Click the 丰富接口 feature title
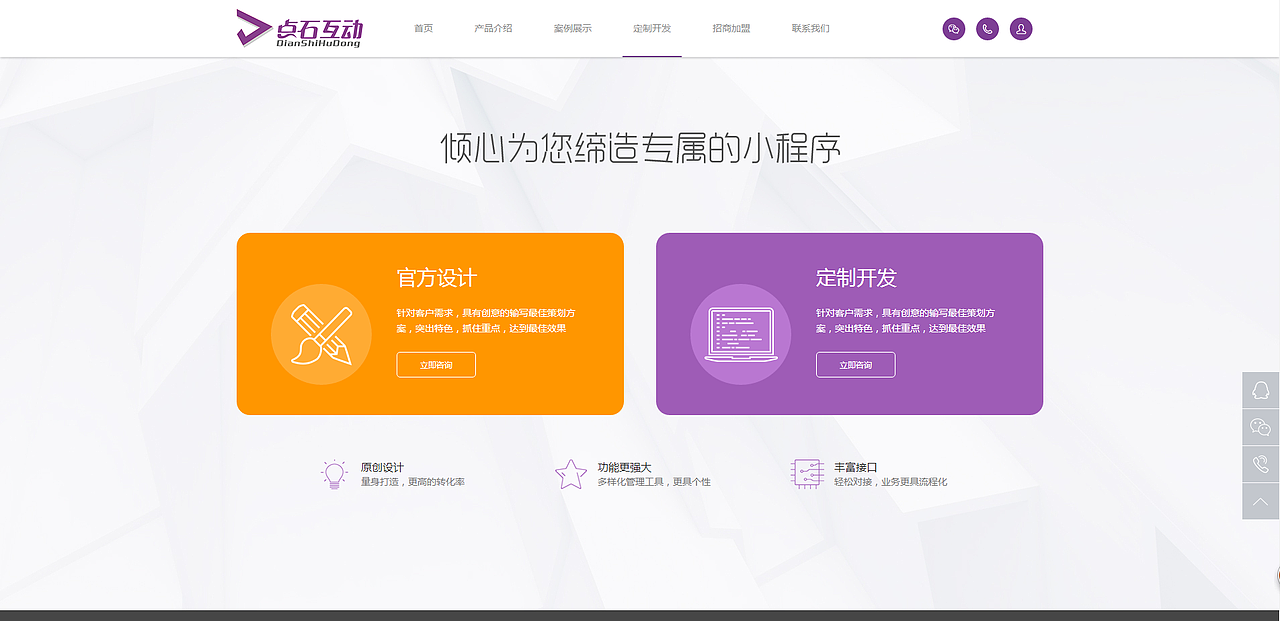The height and width of the screenshot is (621, 1280). 856,467
